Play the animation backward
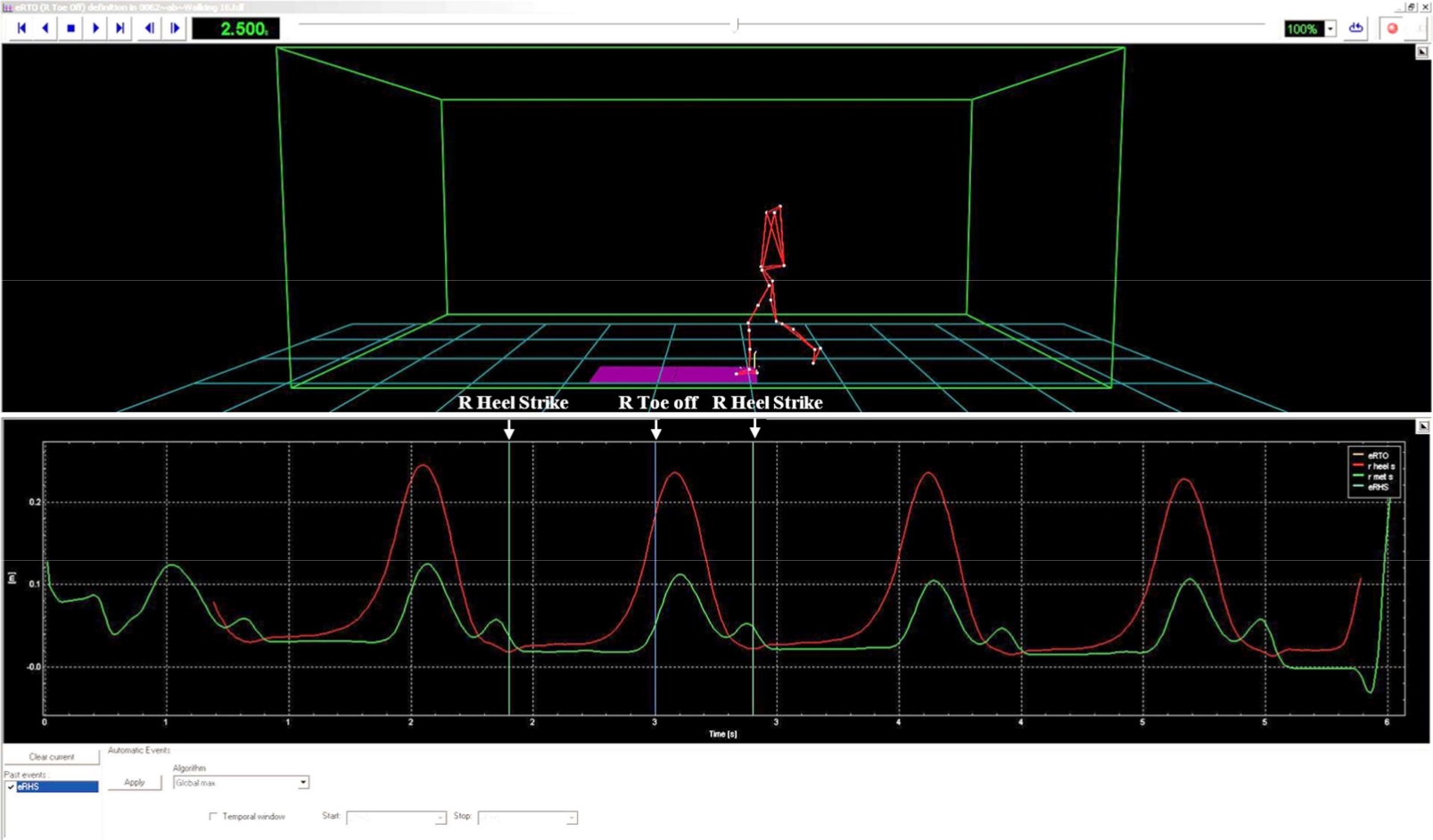Viewport: 1433px width, 840px height. [x=45, y=29]
